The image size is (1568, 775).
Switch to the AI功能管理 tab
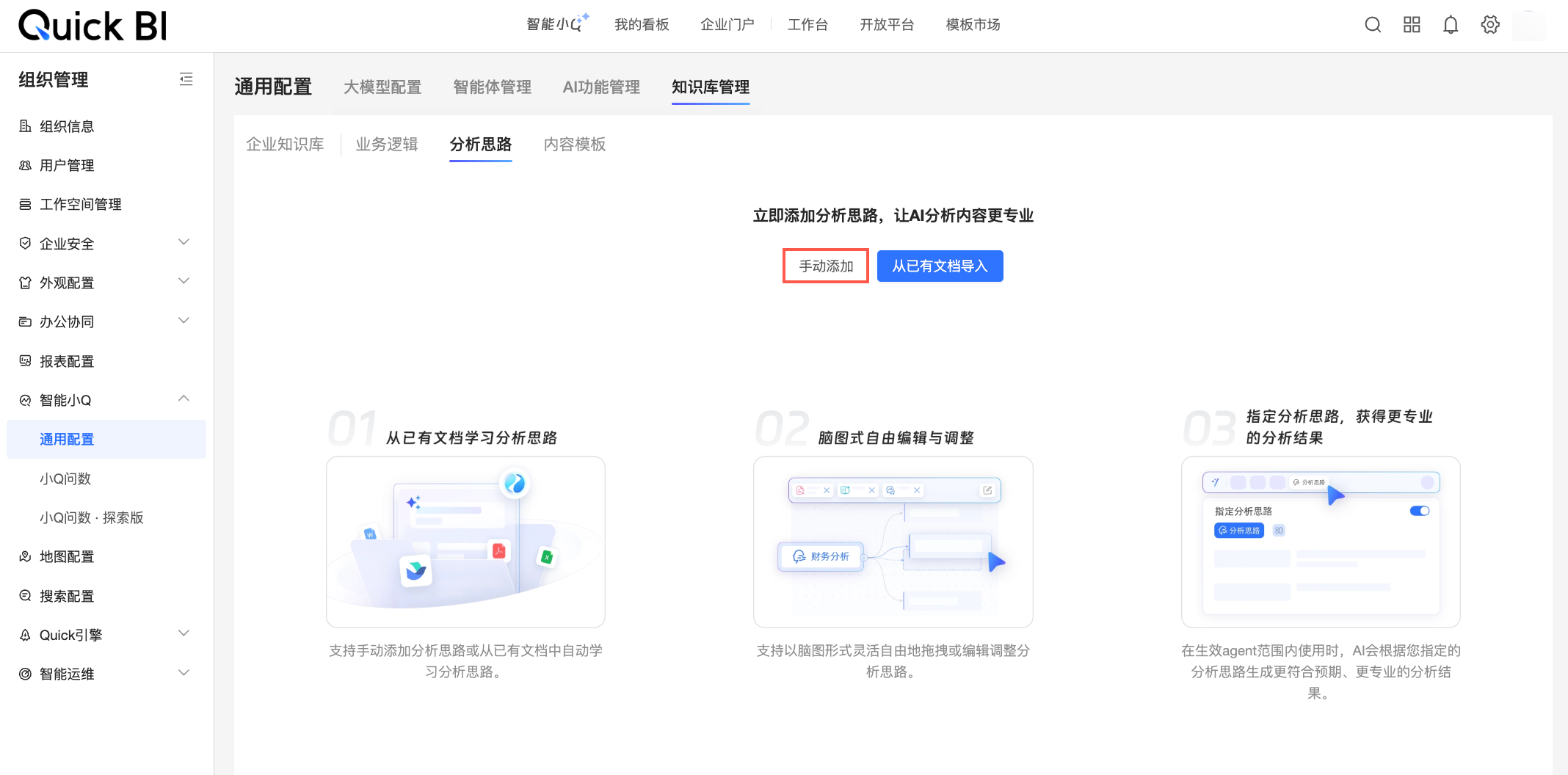601,87
